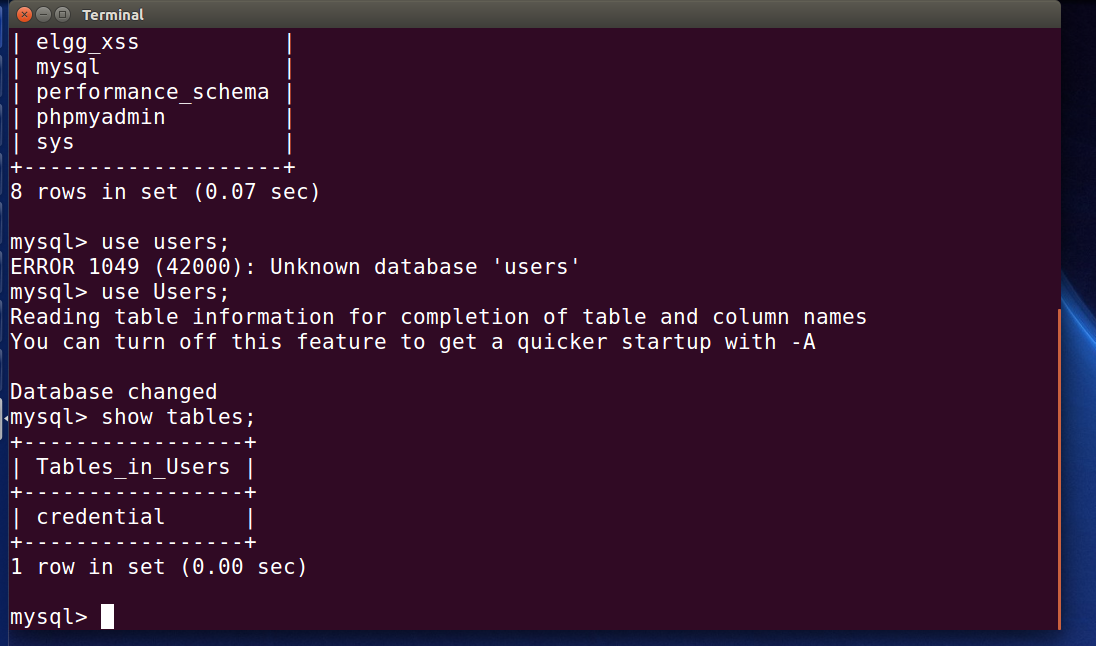The width and height of the screenshot is (1096, 646).
Task: Click the phpmyadmin database entry
Action: coord(101,117)
